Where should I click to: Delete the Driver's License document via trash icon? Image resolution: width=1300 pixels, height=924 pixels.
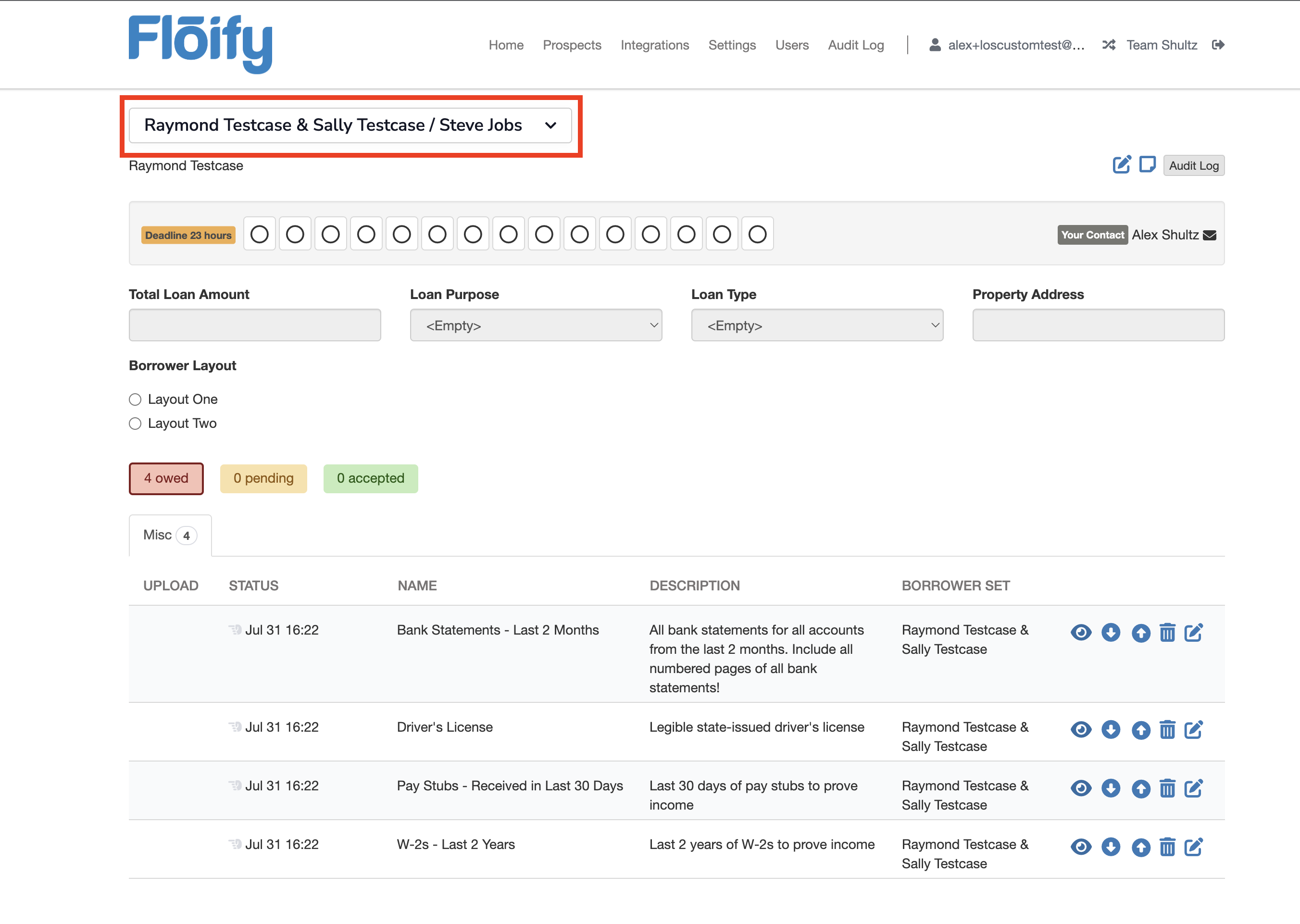click(1167, 730)
